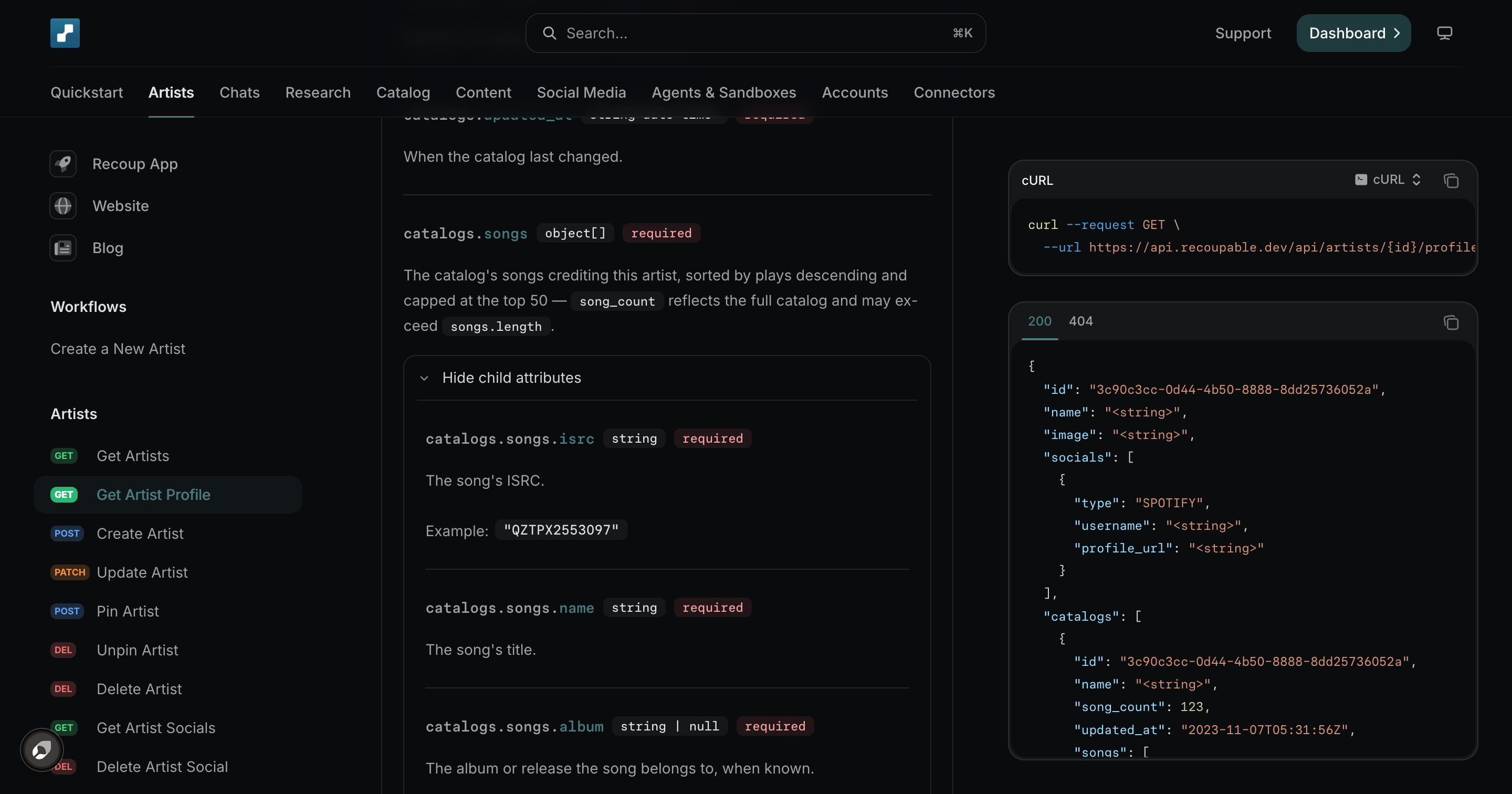Click the songs.length inline code
Image resolution: width=1512 pixels, height=794 pixels.
pyautogui.click(x=496, y=327)
